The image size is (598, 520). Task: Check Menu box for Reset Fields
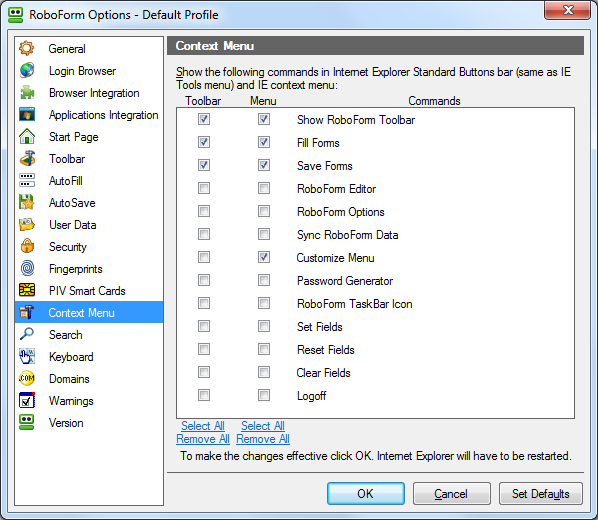(264, 349)
